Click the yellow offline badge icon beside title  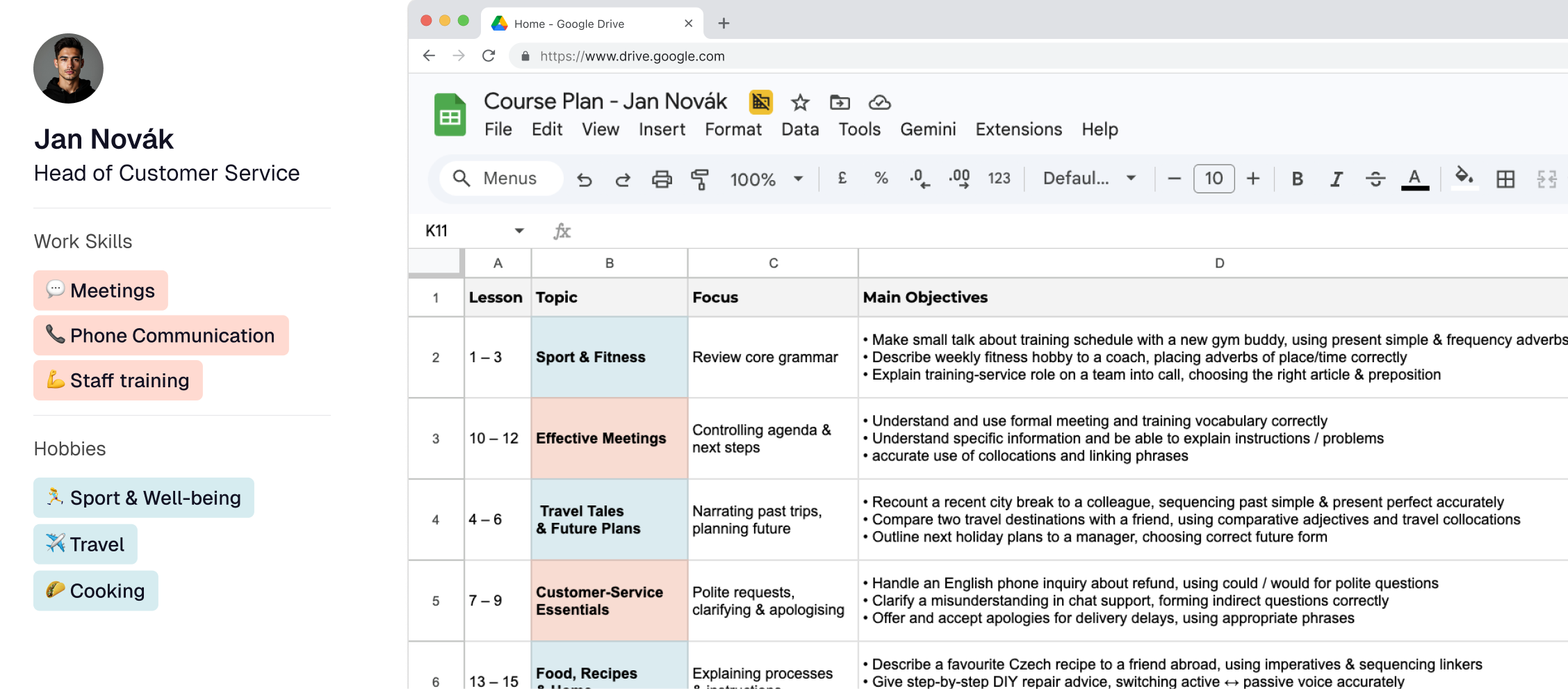click(x=760, y=102)
